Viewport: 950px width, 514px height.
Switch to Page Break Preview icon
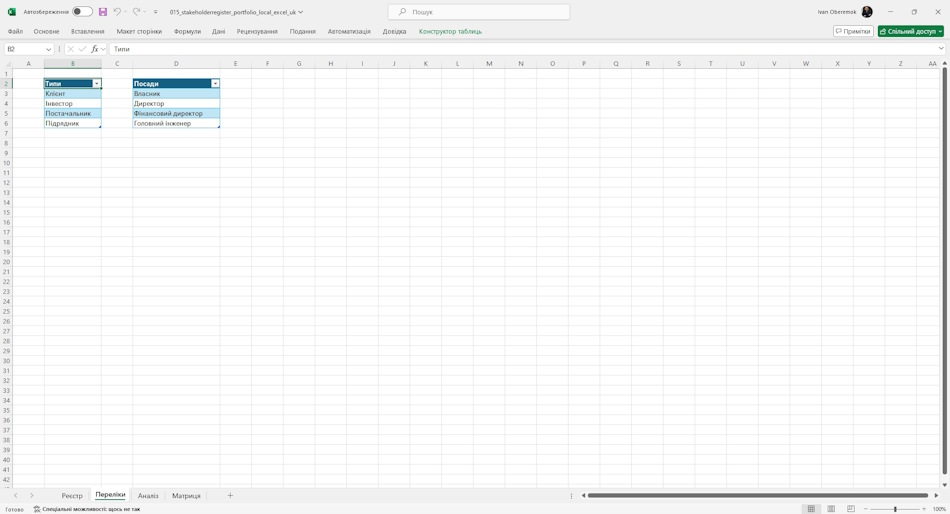[851, 509]
